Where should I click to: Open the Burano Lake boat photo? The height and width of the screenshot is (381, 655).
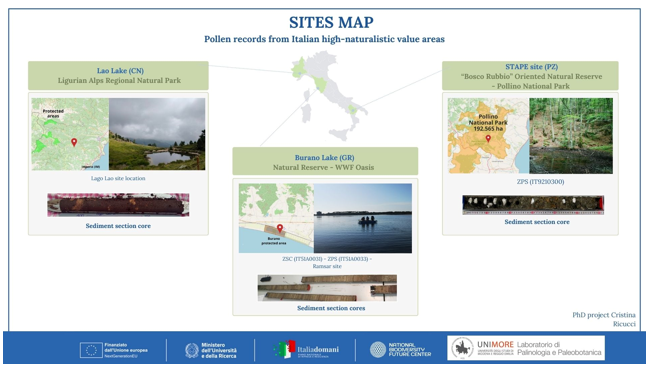[363, 218]
